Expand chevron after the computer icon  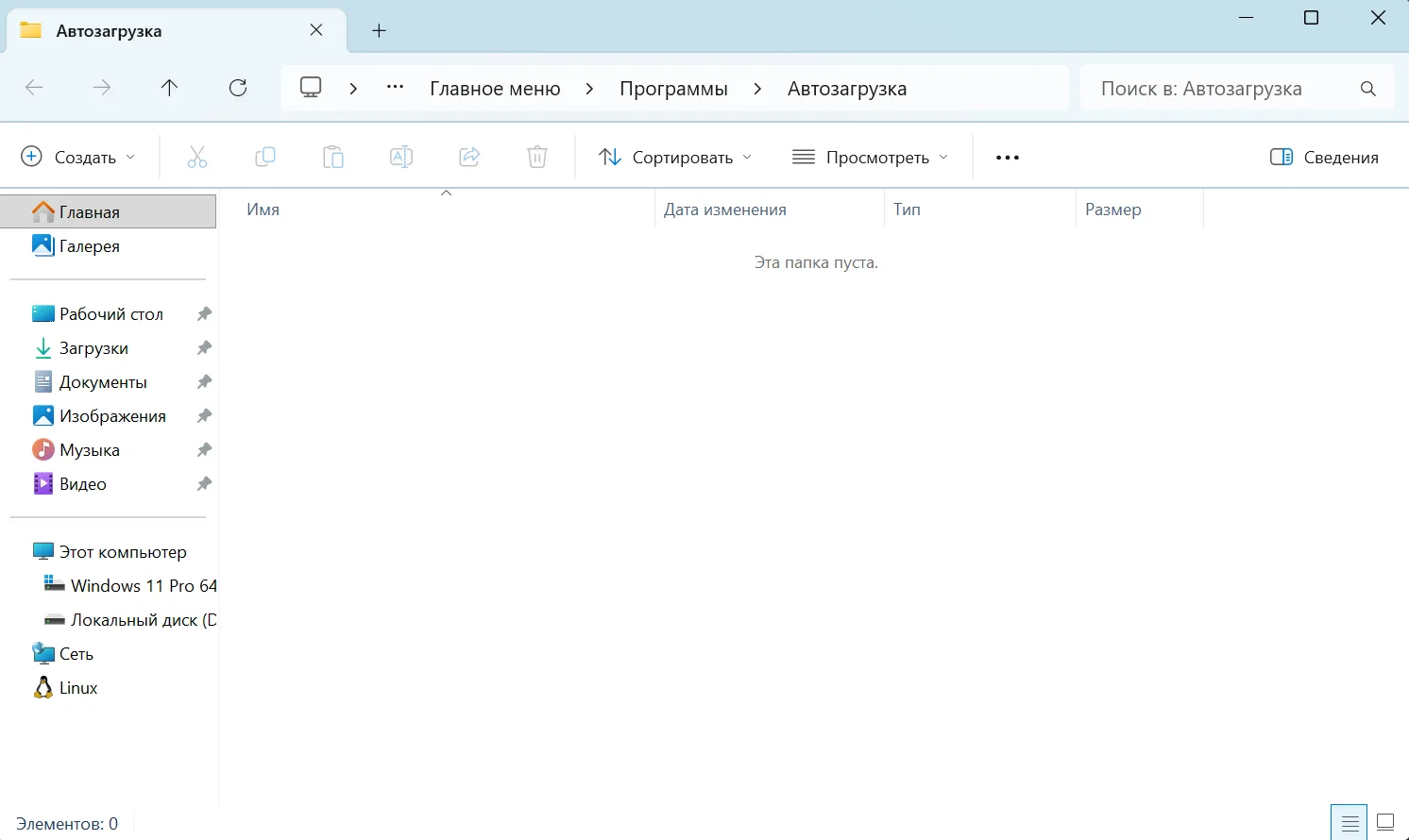coord(353,89)
